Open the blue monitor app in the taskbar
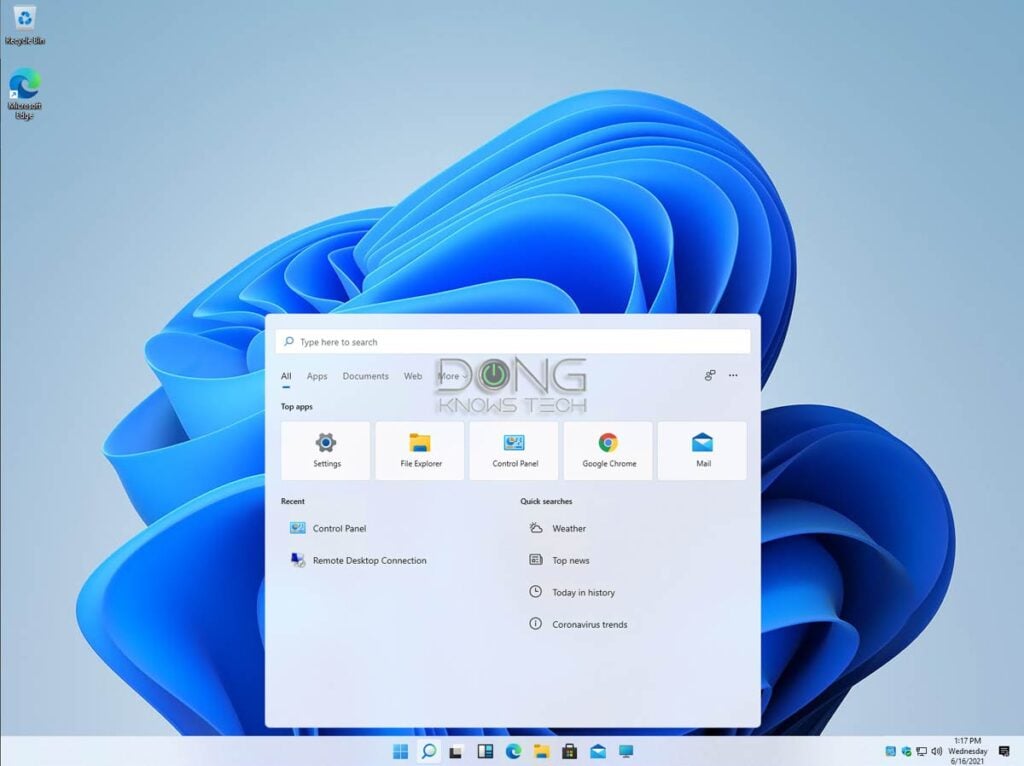 click(626, 752)
